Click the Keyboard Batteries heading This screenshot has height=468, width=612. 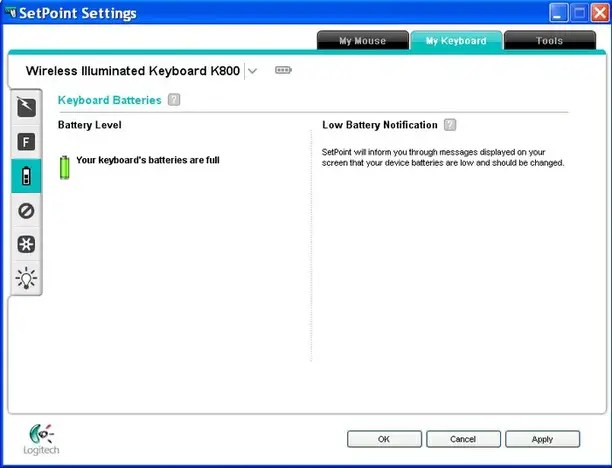pos(110,100)
